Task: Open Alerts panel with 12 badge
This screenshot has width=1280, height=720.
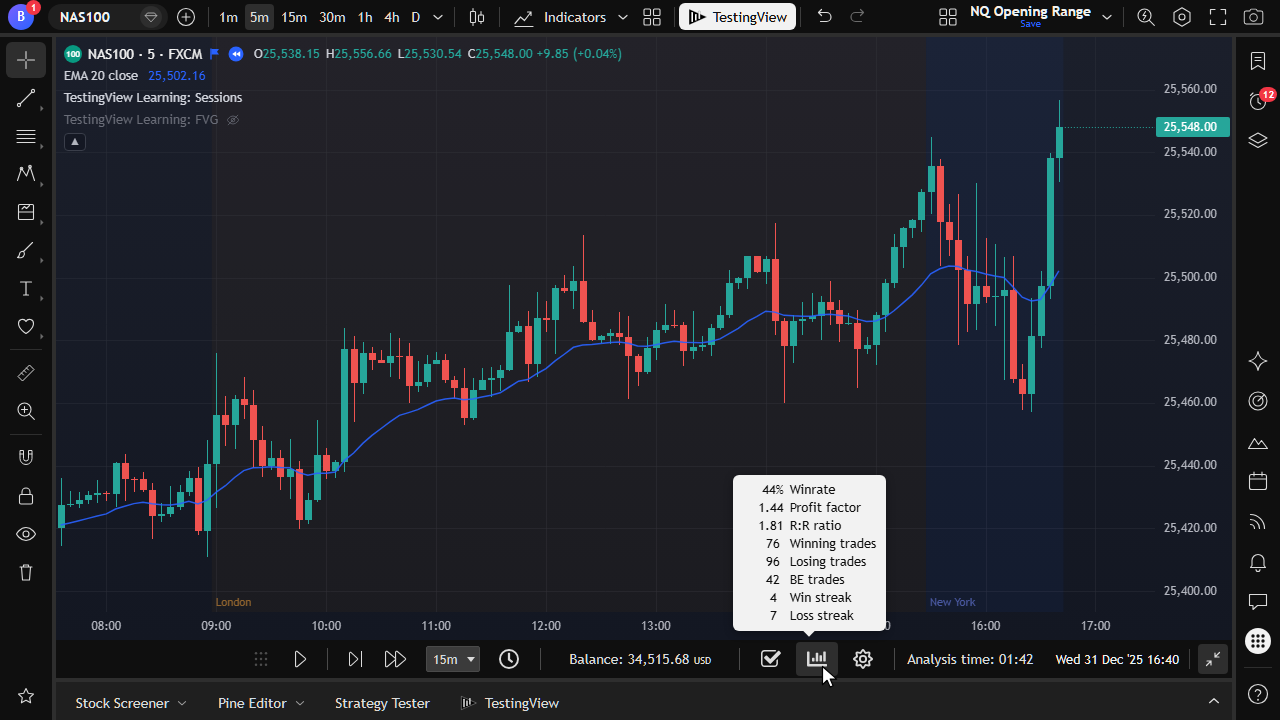Action: click(1258, 101)
